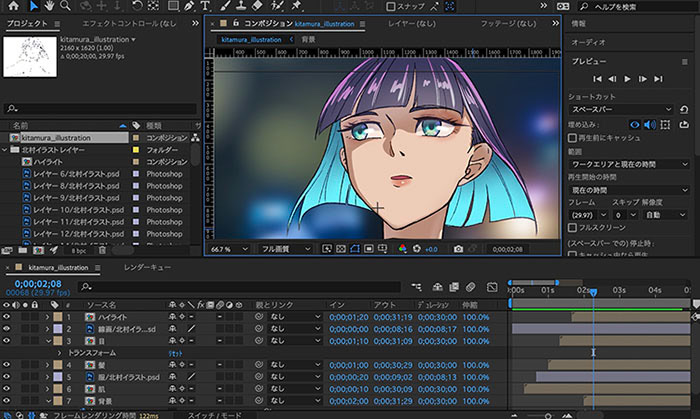Check the フルスクリーン option
Viewport: 700px width, 419px height.
pos(572,228)
